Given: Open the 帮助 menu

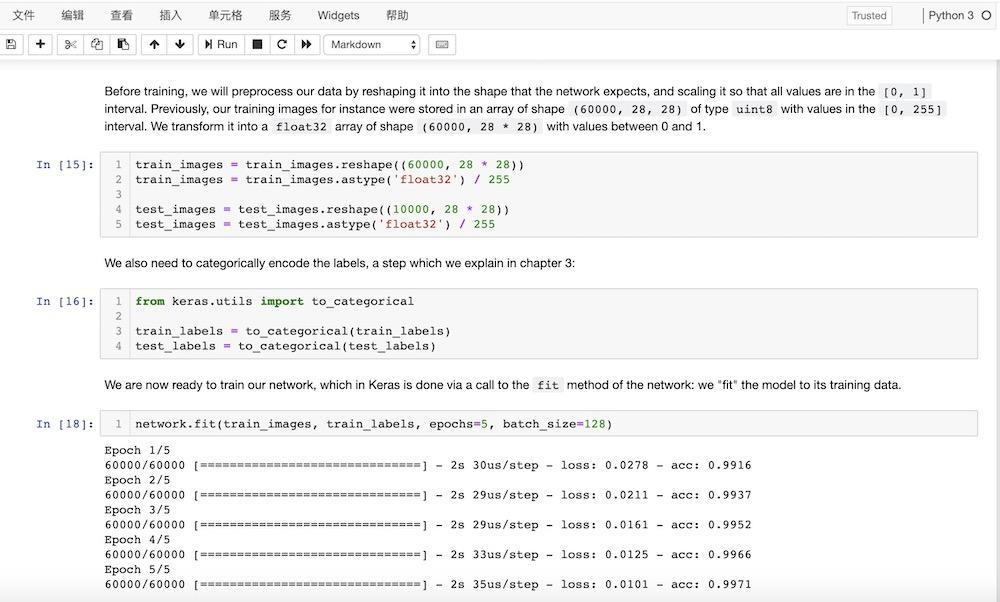Looking at the screenshot, I should point(397,15).
